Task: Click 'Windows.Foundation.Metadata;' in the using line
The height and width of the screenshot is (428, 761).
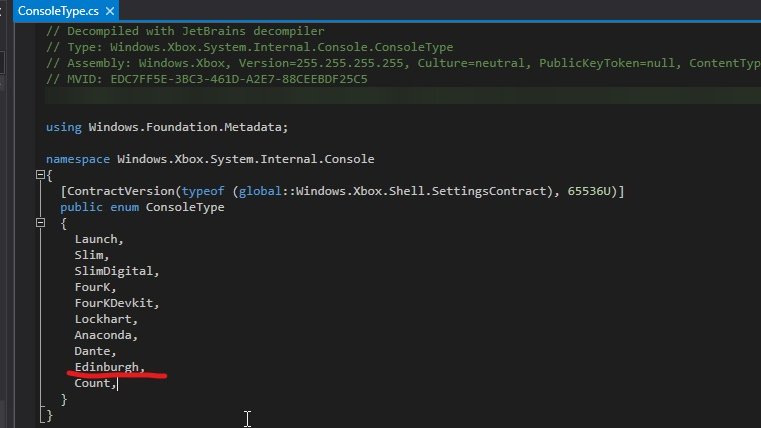Action: click(x=188, y=127)
